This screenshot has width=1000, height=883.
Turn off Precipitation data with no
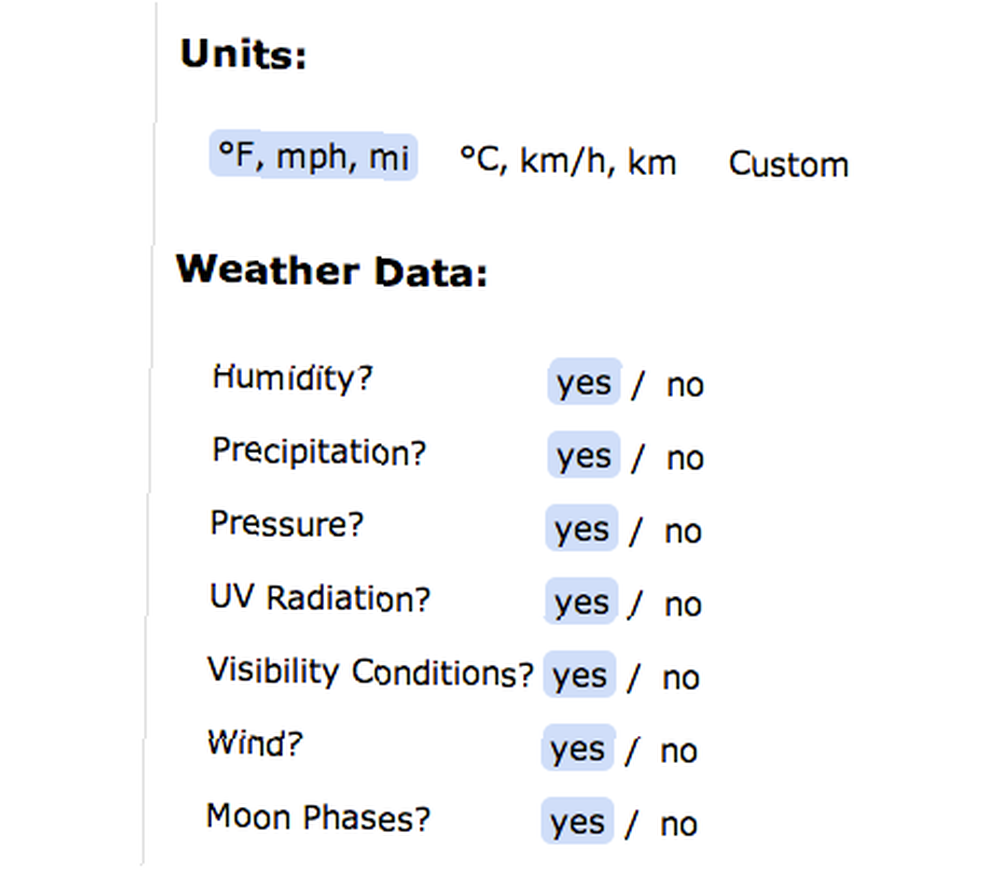(685, 458)
